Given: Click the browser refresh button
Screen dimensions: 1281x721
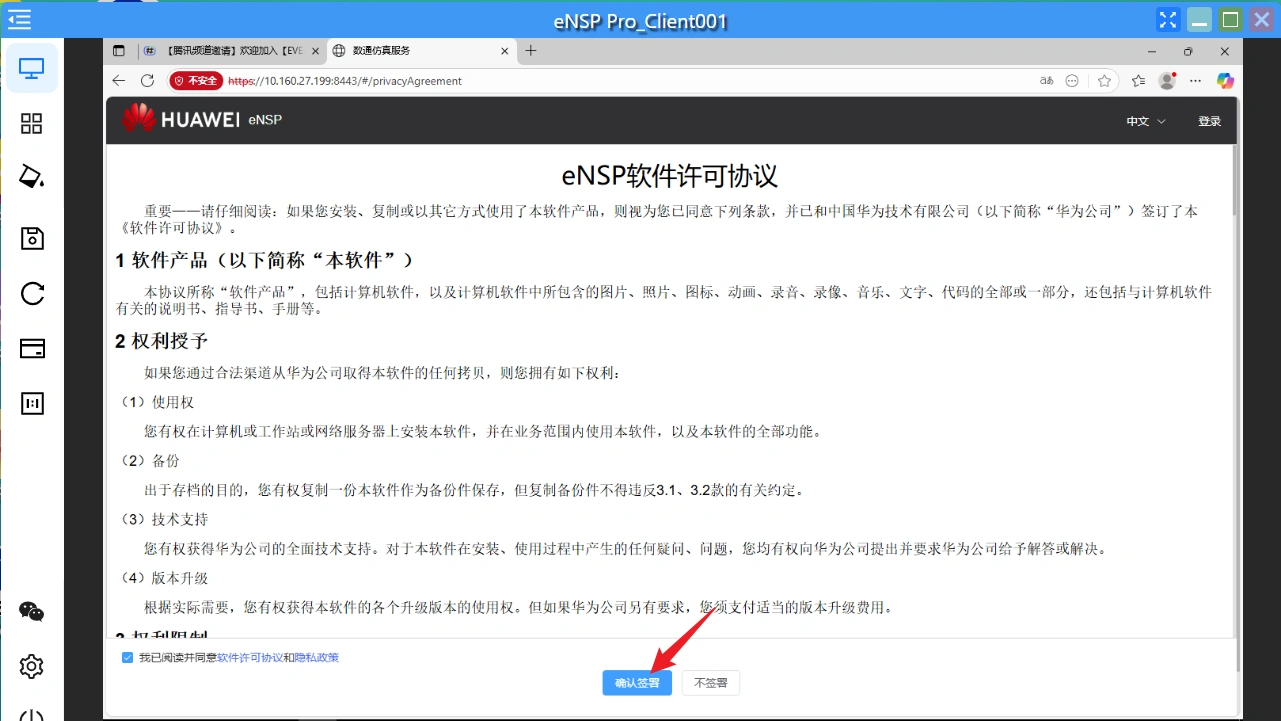Looking at the screenshot, I should pos(147,81).
